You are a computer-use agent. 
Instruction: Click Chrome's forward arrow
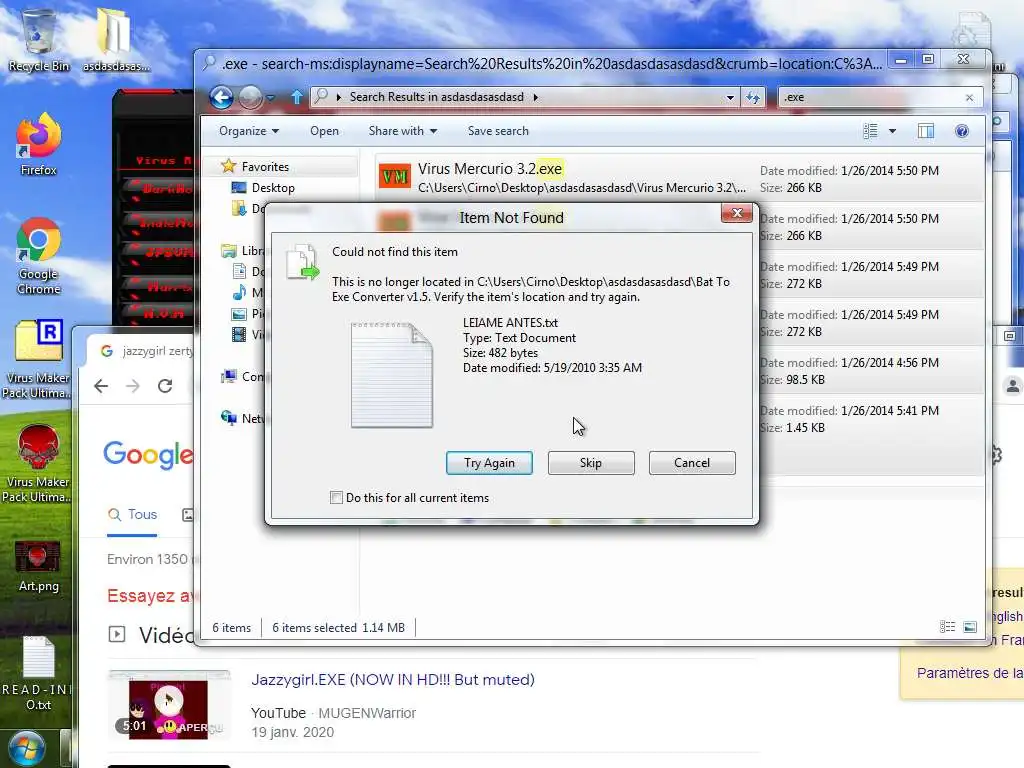click(133, 386)
